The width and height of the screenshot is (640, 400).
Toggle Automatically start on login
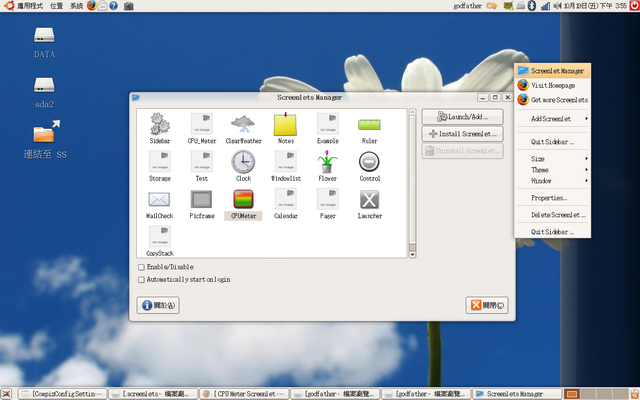pyautogui.click(x=141, y=280)
